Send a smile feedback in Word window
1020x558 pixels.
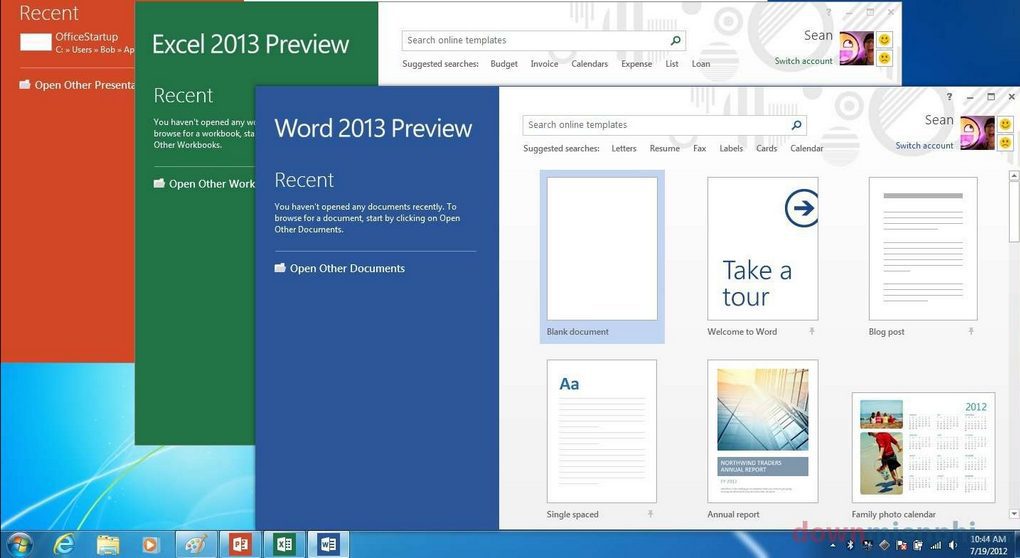1005,124
